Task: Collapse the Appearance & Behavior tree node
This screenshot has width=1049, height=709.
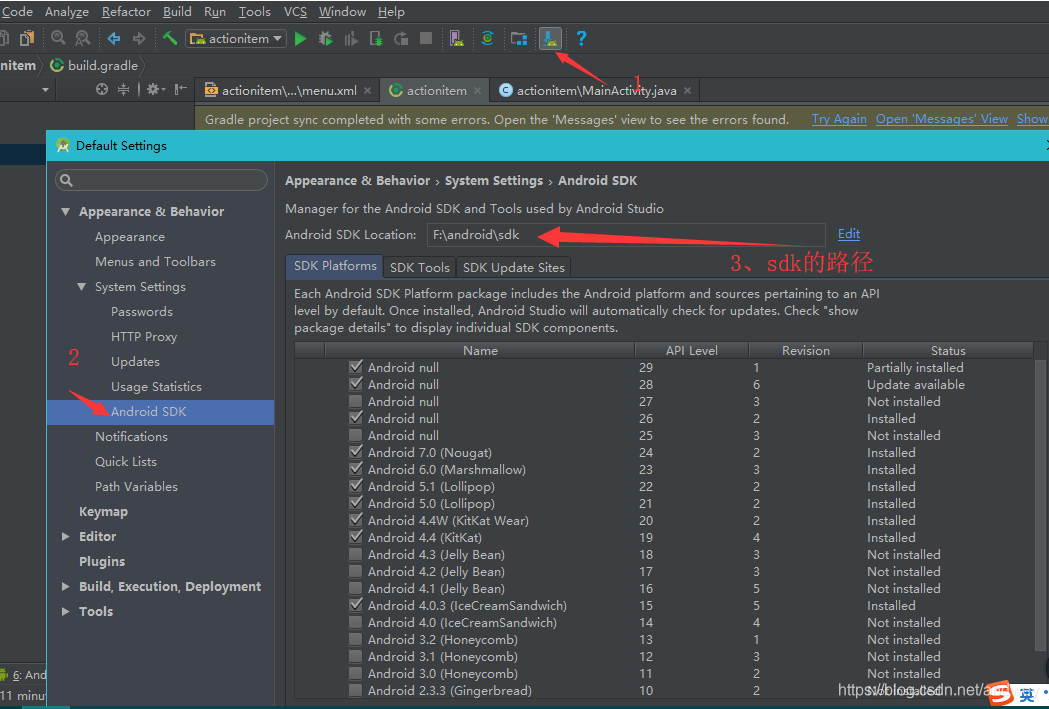Action: coord(66,211)
